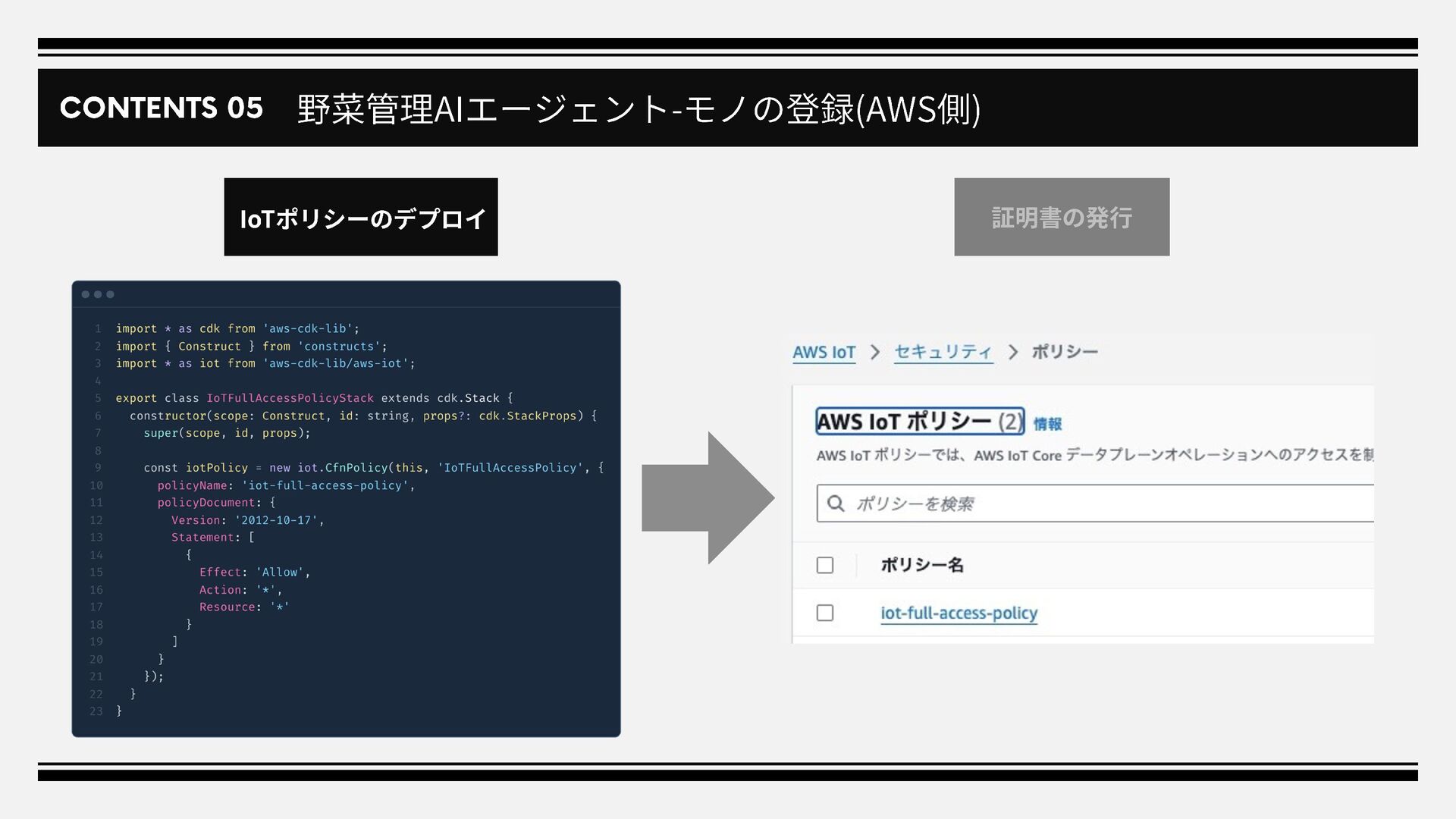Click the third window dot in code editor

pos(110,294)
